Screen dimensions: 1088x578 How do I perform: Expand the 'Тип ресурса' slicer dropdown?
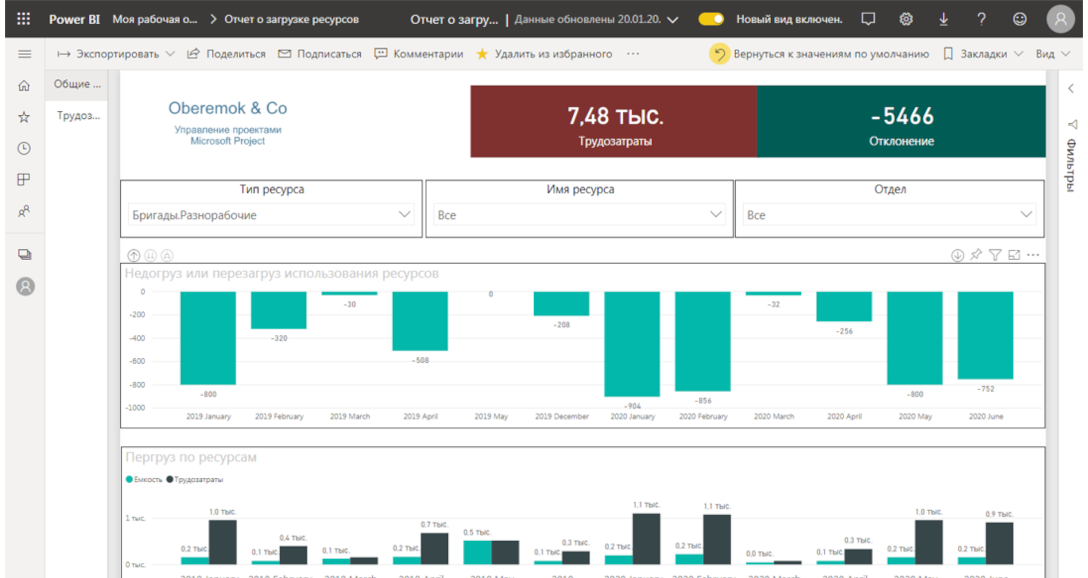[x=404, y=215]
